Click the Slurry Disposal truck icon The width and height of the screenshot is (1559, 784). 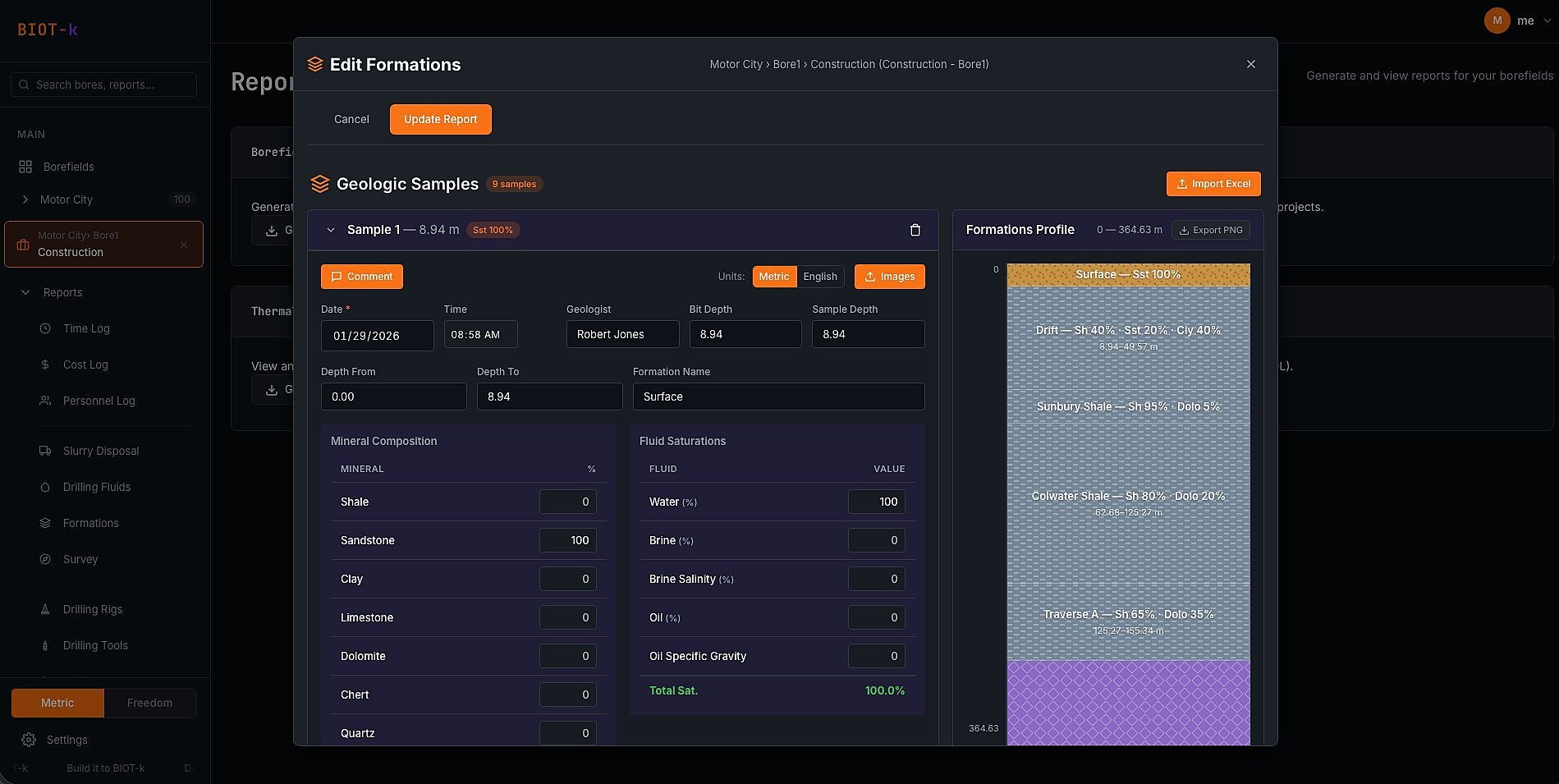[x=45, y=451]
